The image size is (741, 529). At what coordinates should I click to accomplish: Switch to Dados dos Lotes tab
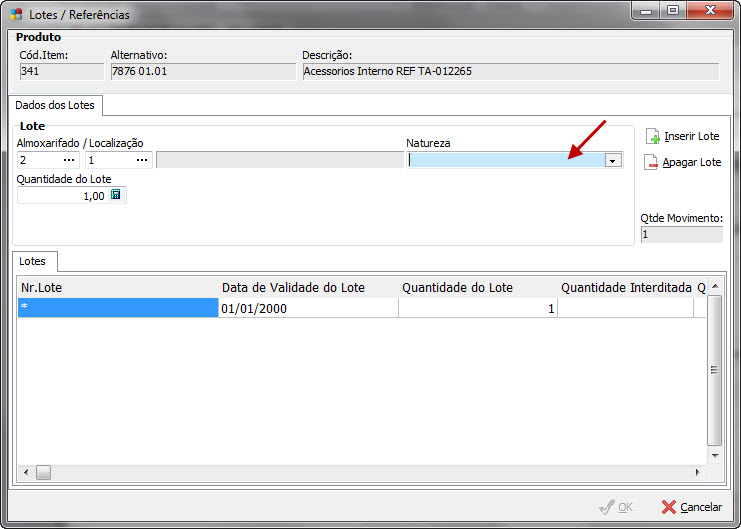pyautogui.click(x=55, y=105)
